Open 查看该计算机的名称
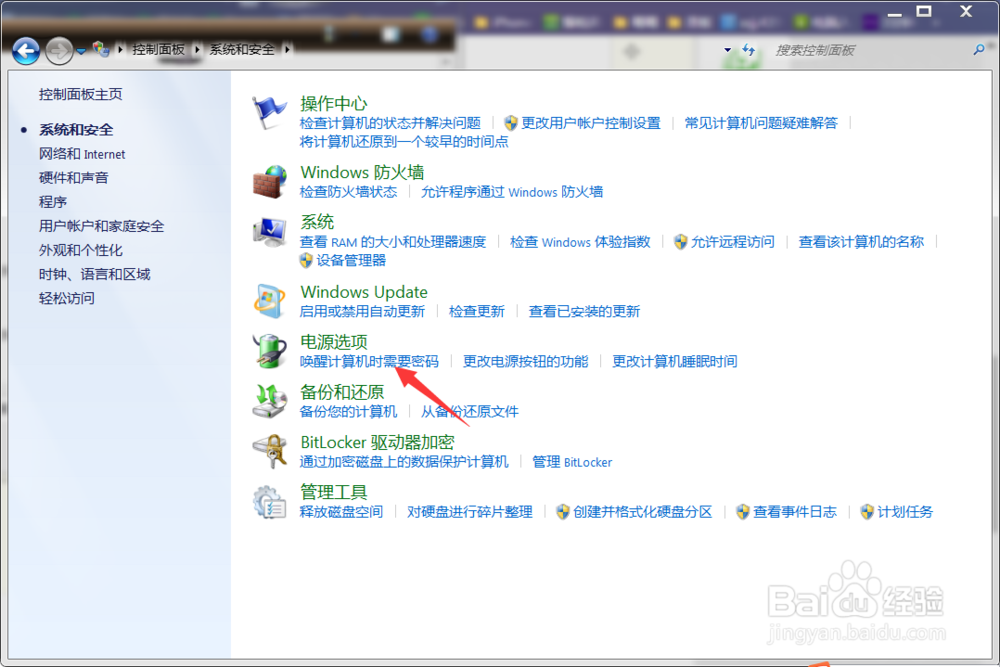 click(x=861, y=242)
